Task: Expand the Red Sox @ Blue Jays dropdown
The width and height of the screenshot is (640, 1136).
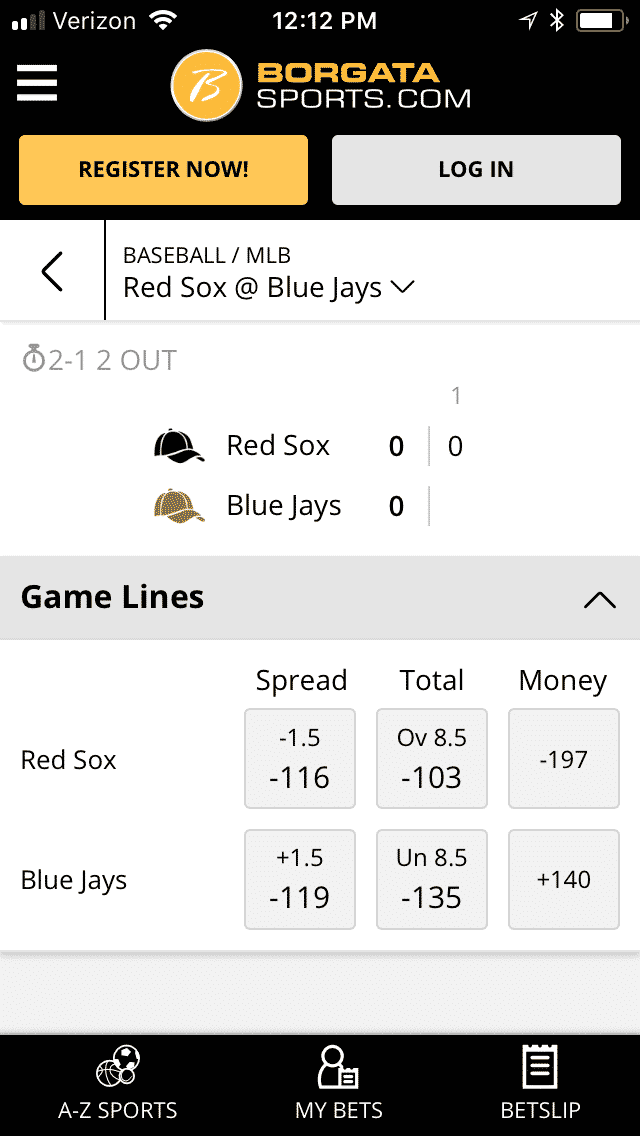Action: click(403, 287)
